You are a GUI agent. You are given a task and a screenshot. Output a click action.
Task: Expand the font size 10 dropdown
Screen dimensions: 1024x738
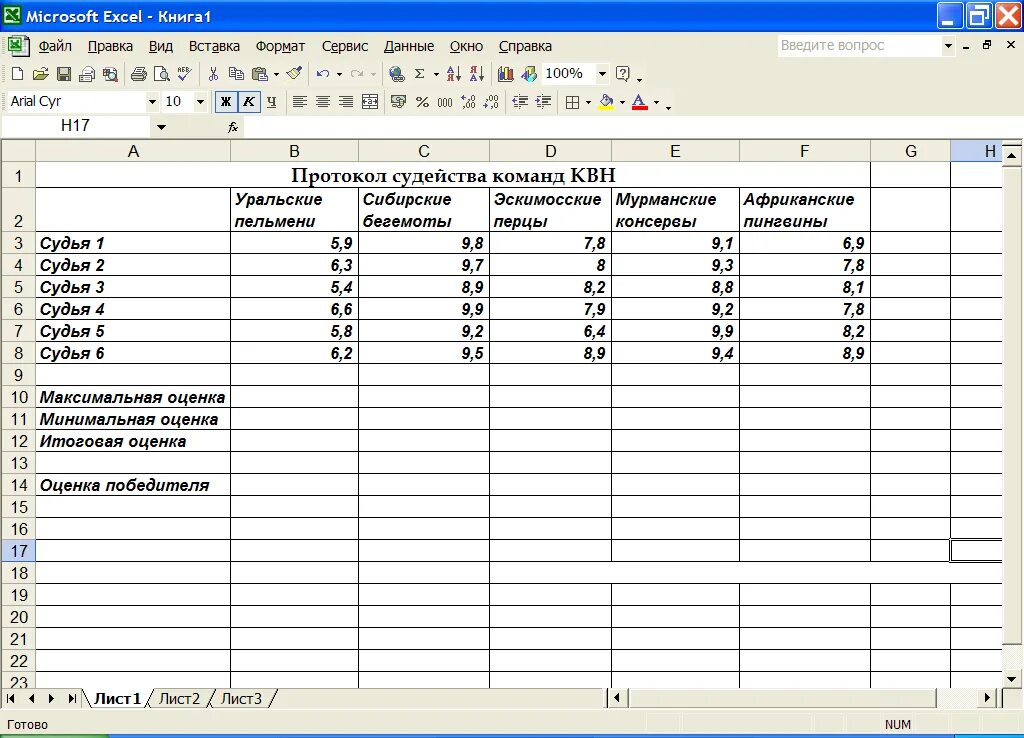200,102
